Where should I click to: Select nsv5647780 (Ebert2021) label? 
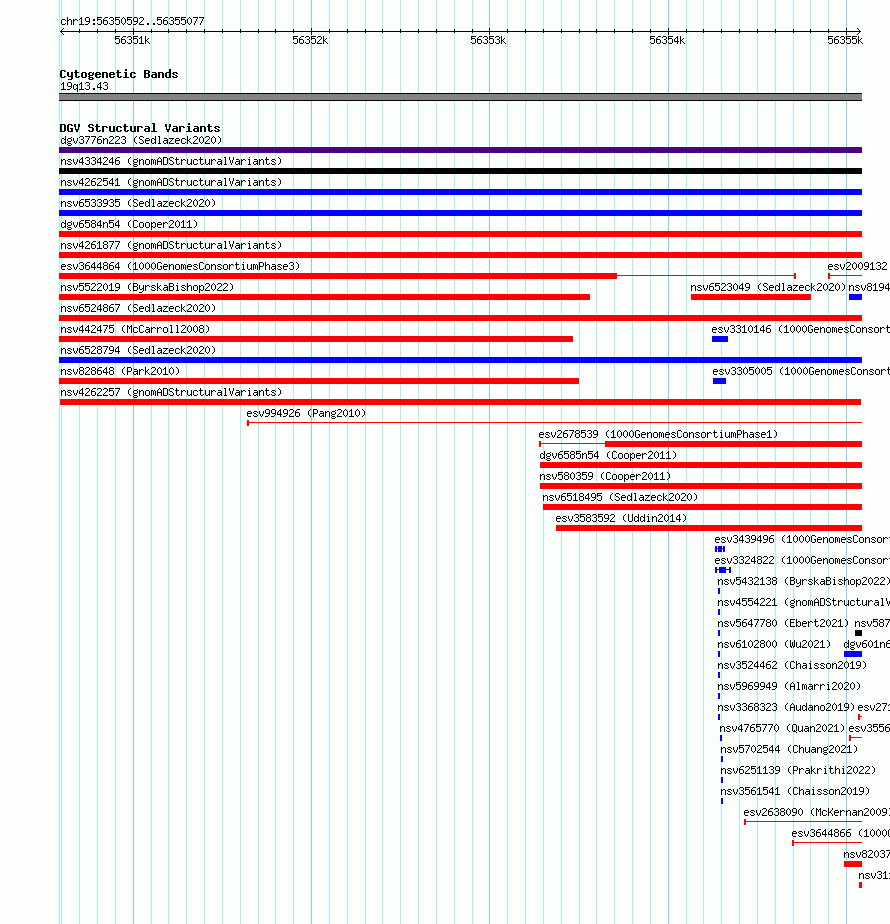[783, 623]
